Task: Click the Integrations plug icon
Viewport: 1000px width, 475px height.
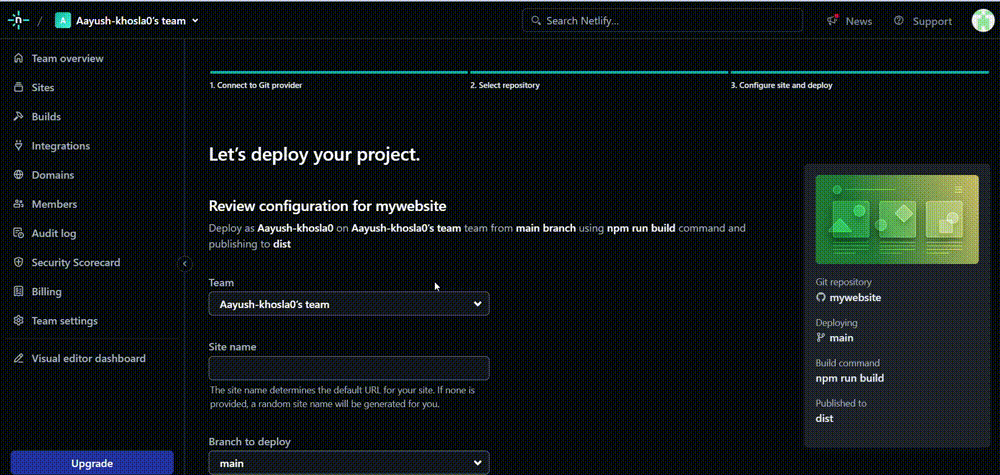Action: 18,145
